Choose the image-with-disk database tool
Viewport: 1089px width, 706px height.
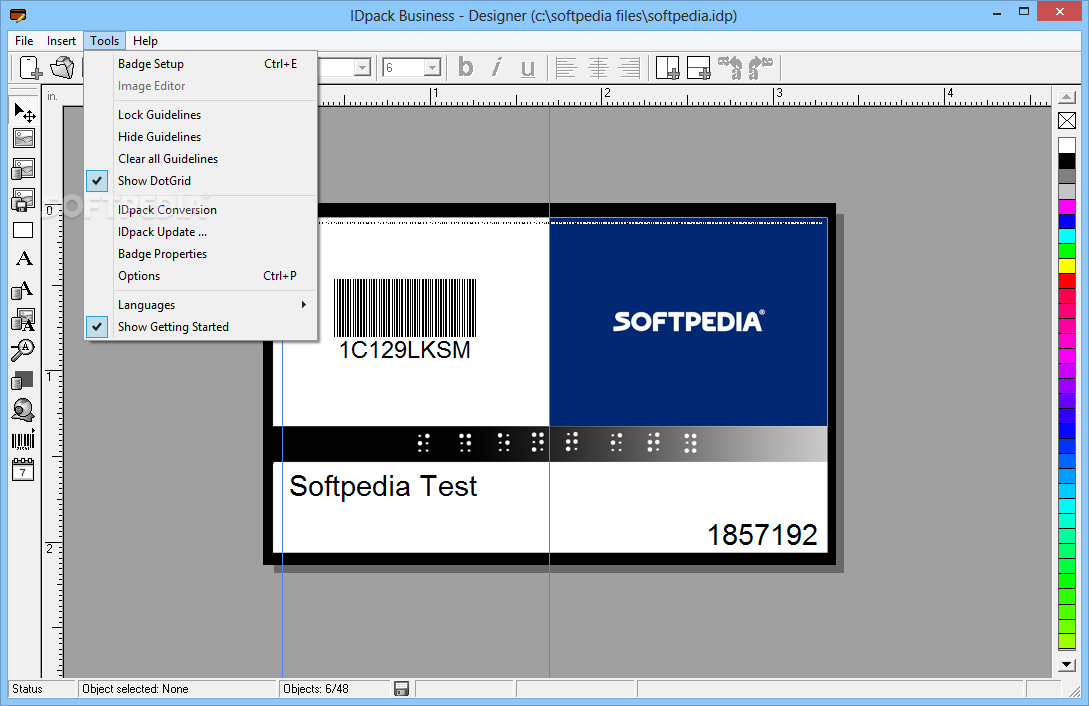[24, 200]
